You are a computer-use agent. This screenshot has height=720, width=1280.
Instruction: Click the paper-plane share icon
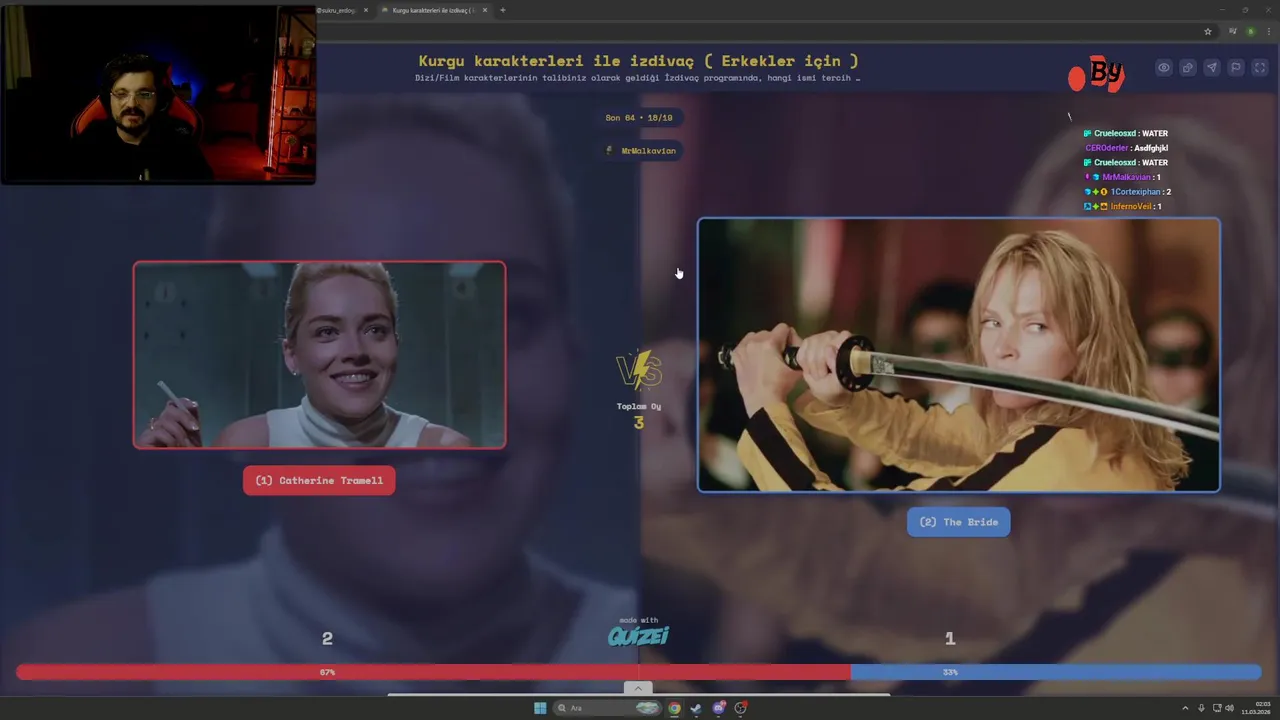pyautogui.click(x=1211, y=68)
